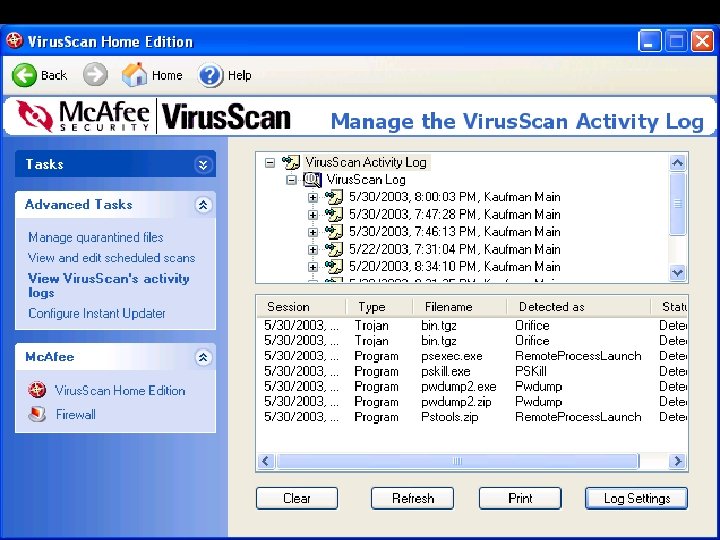Select the psexec.exe row
This screenshot has width=720, height=540.
point(472,356)
